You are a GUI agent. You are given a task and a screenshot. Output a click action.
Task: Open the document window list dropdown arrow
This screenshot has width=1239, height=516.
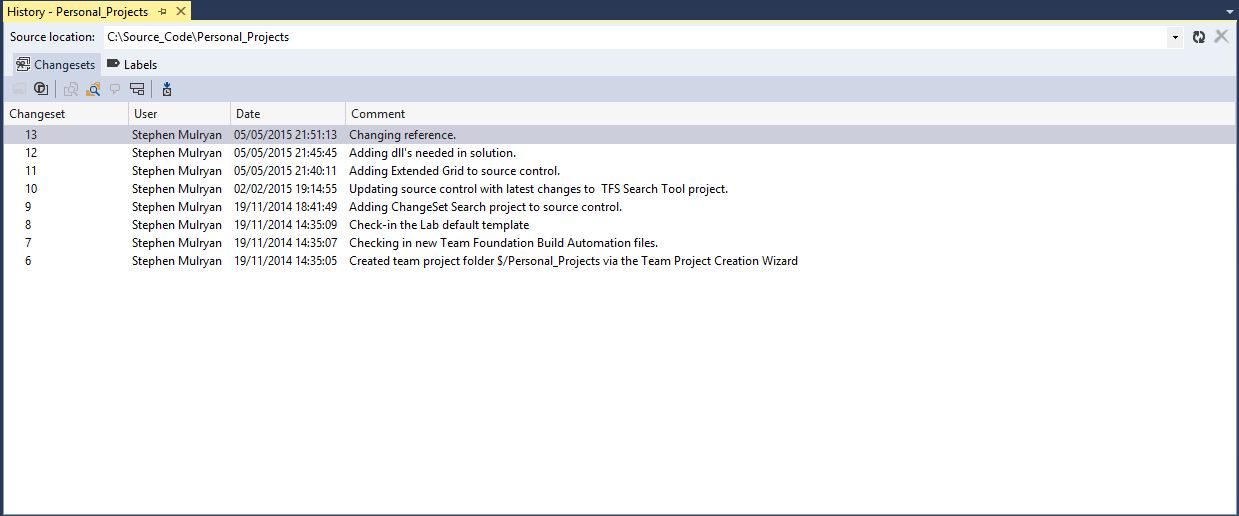pyautogui.click(x=1229, y=12)
